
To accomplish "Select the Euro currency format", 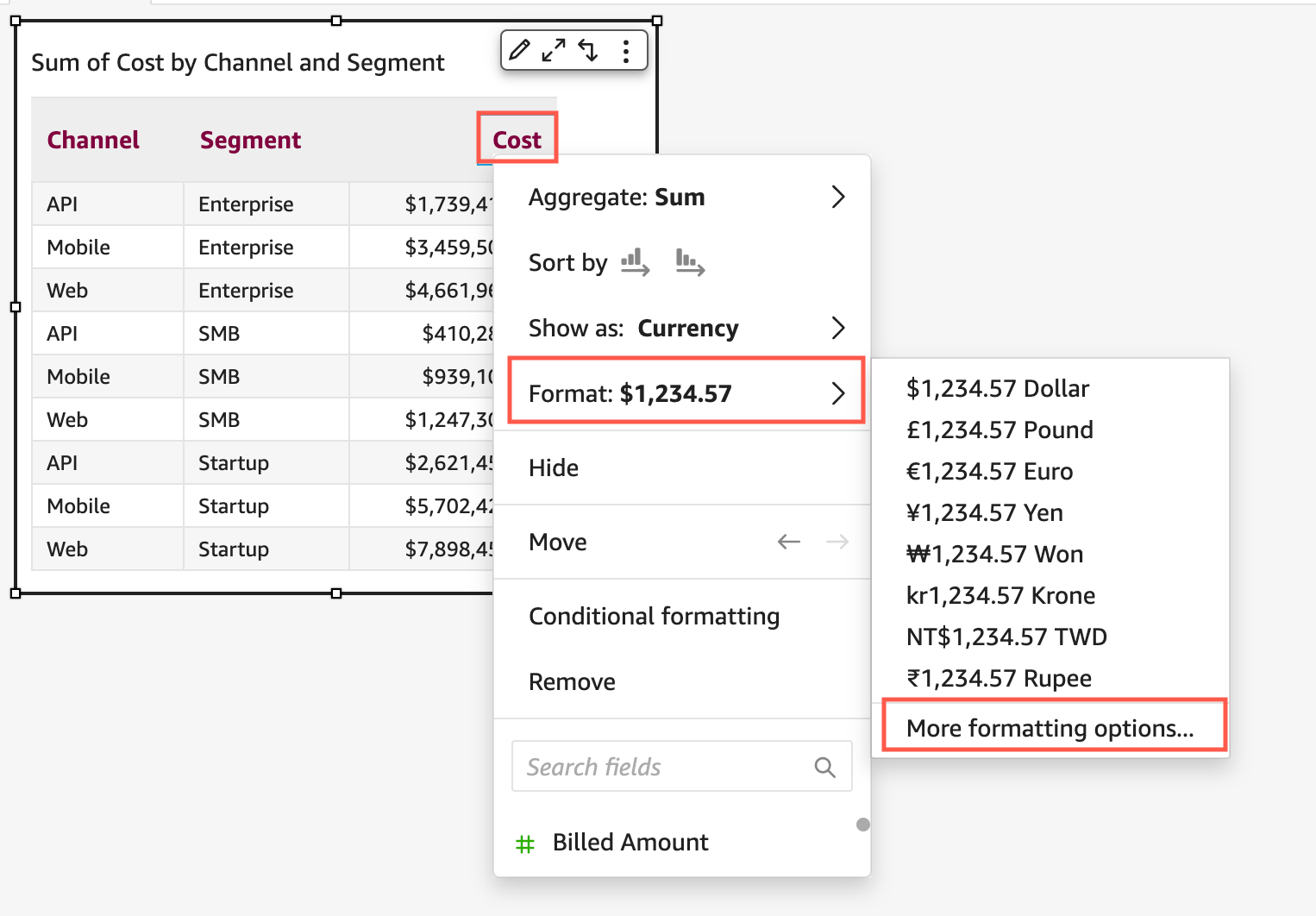I will (990, 471).
